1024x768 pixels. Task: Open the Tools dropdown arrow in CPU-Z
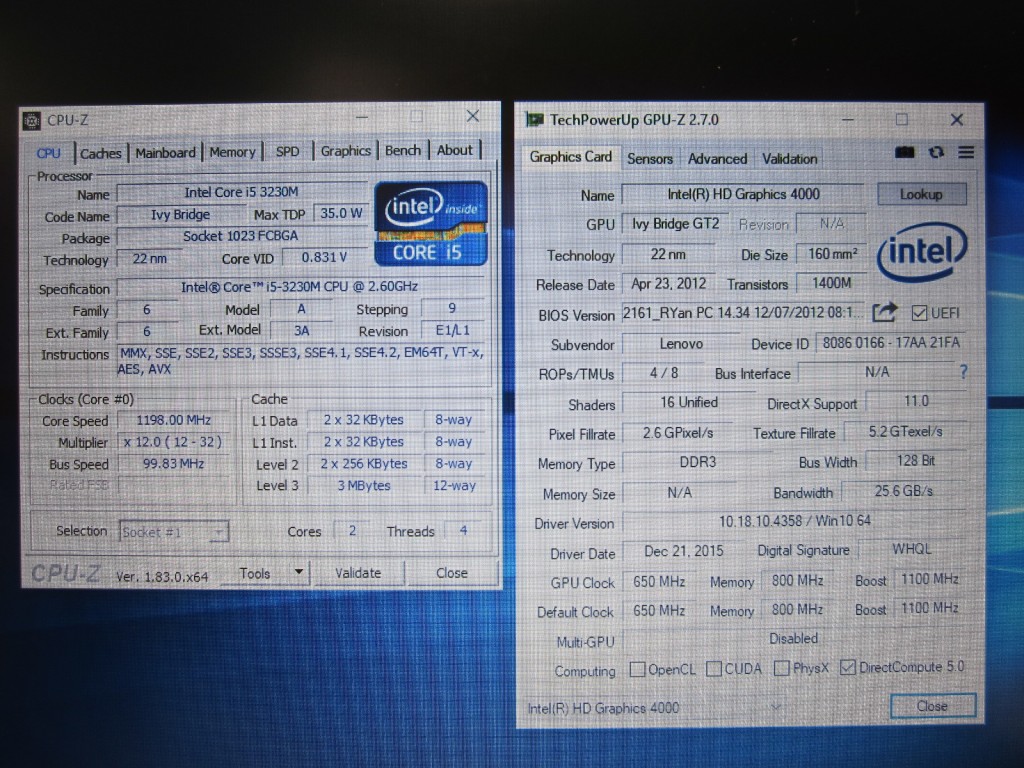pyautogui.click(x=298, y=573)
